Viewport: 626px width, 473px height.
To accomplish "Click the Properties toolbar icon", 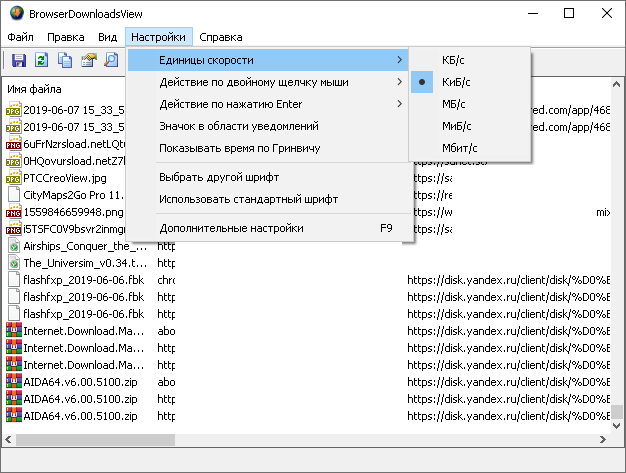I will coord(89,60).
